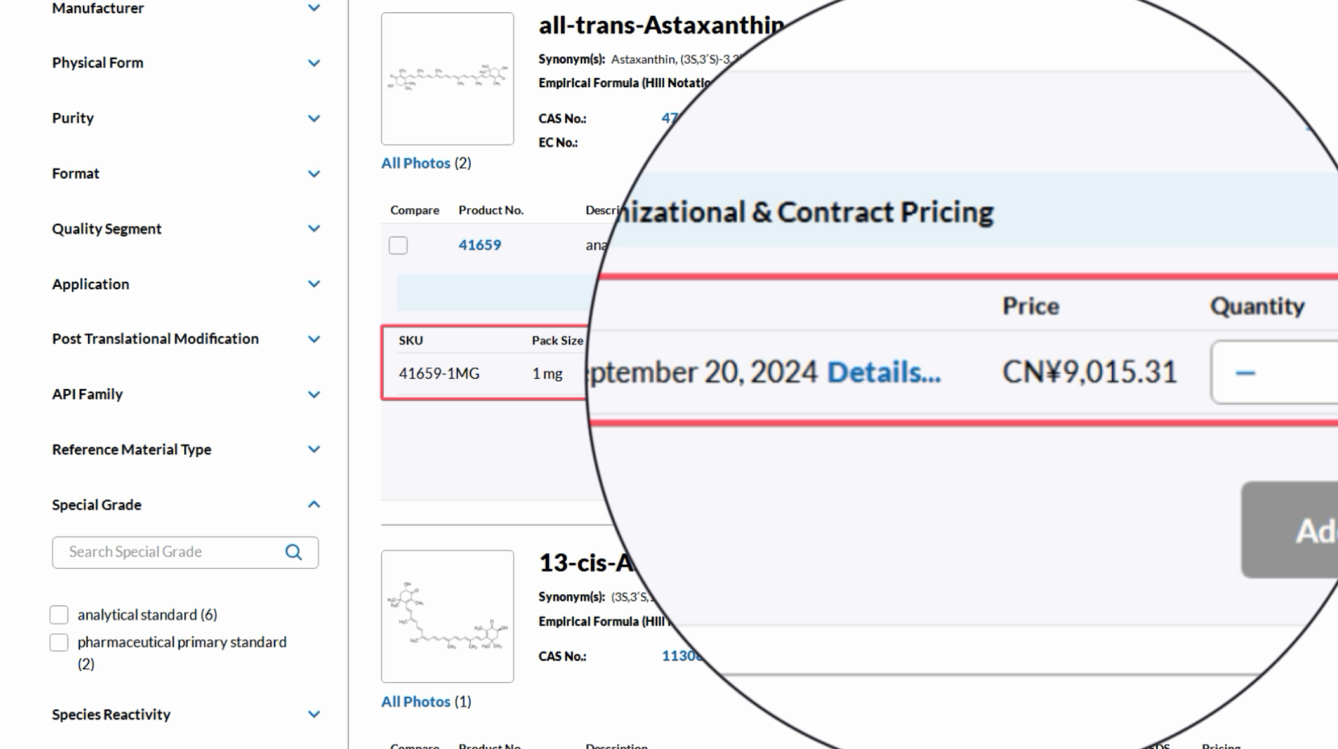1338x749 pixels.
Task: Click the 13-cis-Astaxanthin structure thumbnail
Action: (447, 616)
